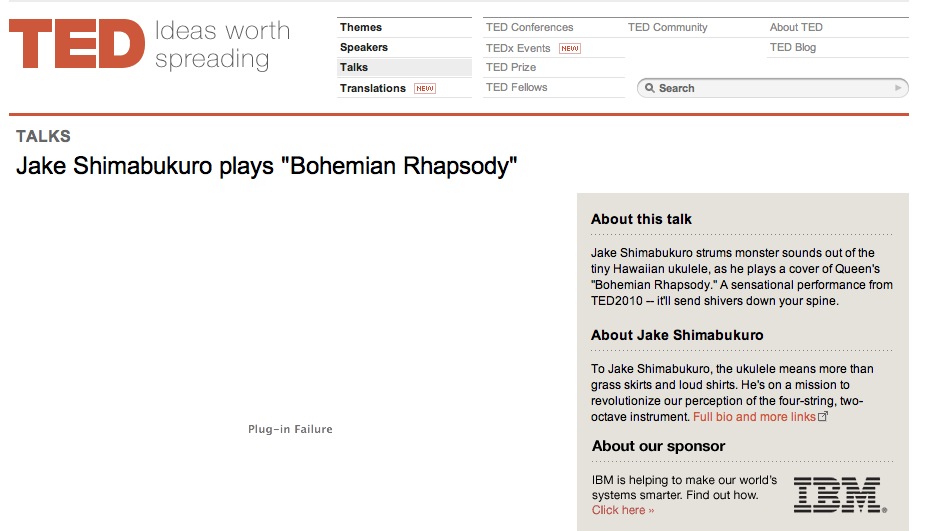Viewport: 930px width, 531px height.
Task: Click the external link icon after bio link
Action: pyautogui.click(x=823, y=416)
